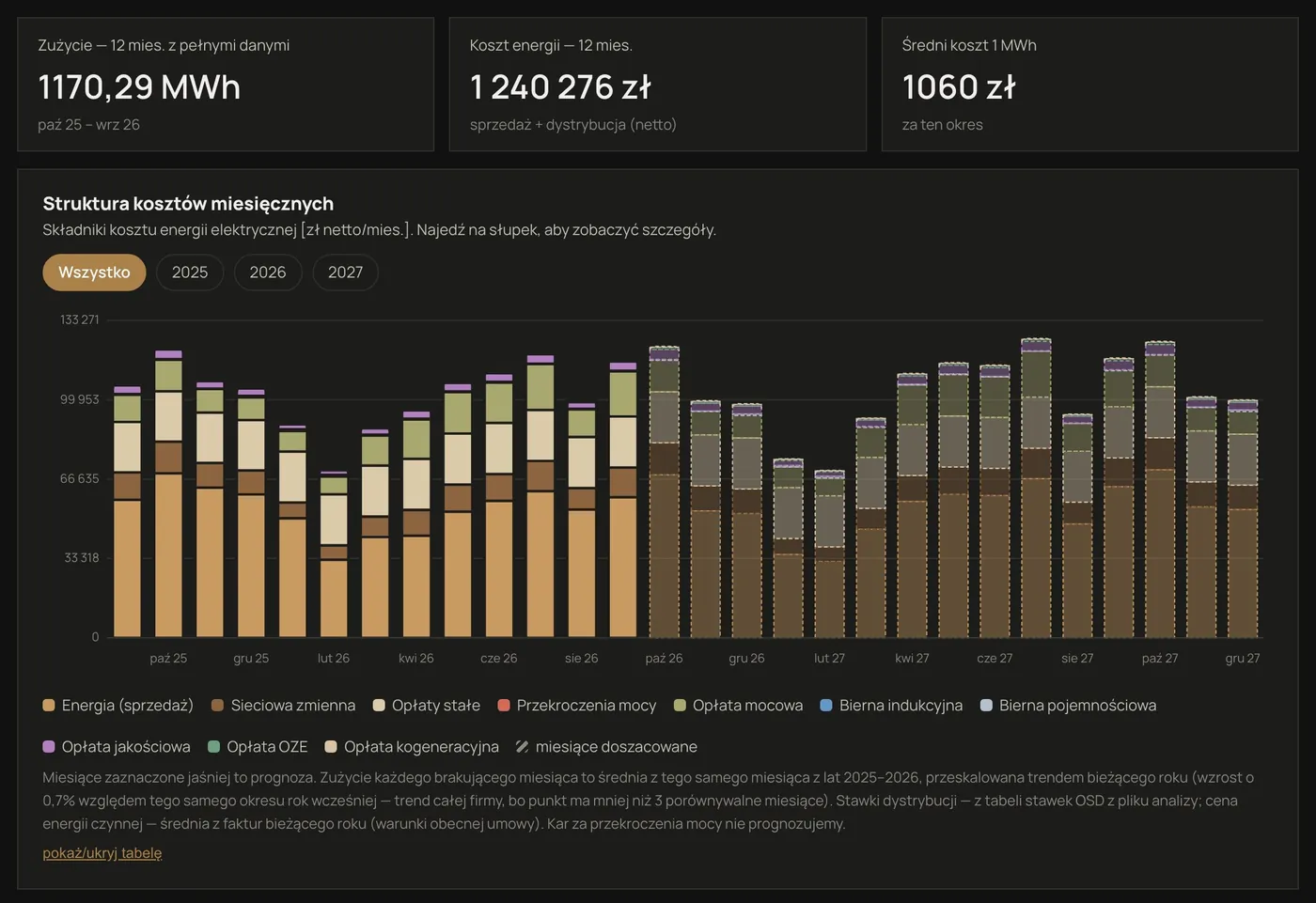Click the kwi 26 axis label
Image resolution: width=1316 pixels, height=903 pixels.
[x=416, y=659]
